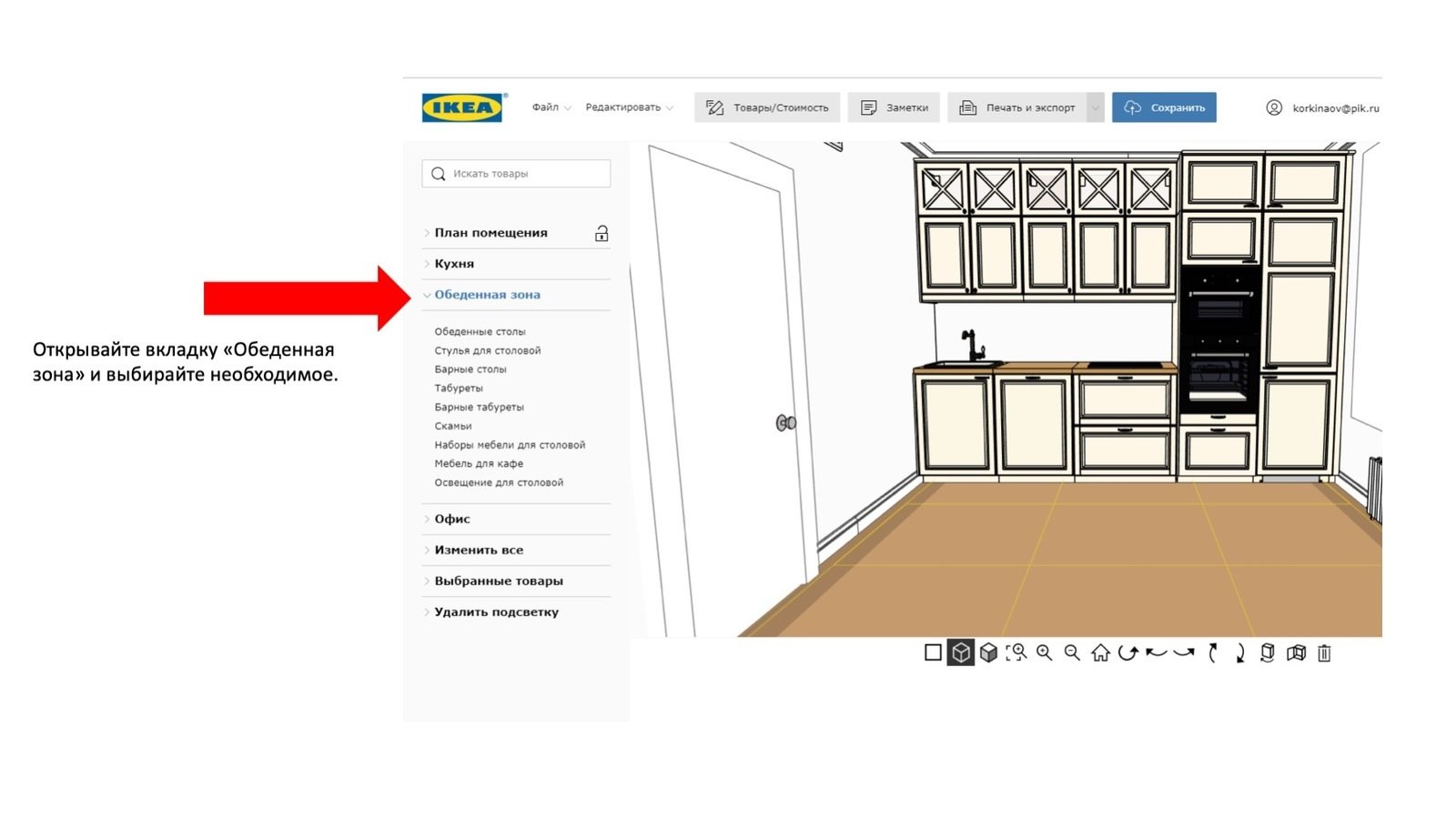Select Обеденные столы category

480,332
